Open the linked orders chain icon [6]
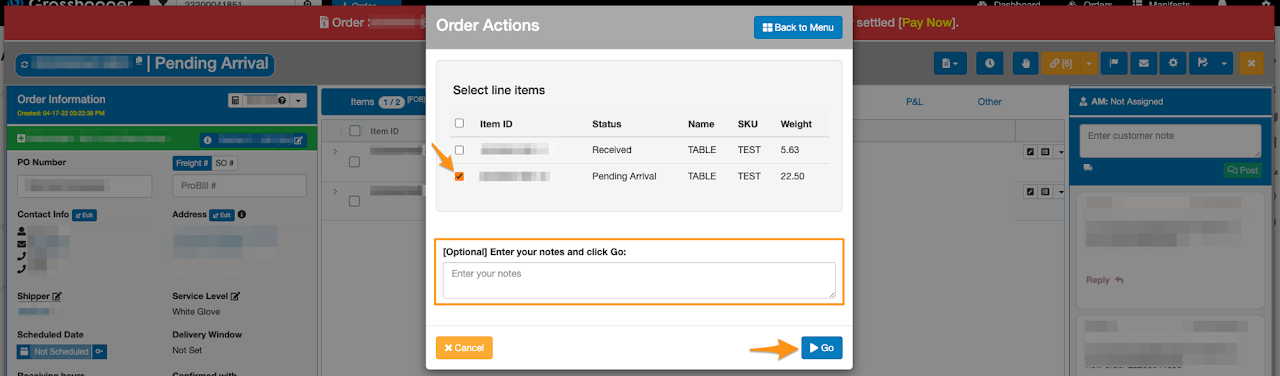 click(x=1060, y=63)
